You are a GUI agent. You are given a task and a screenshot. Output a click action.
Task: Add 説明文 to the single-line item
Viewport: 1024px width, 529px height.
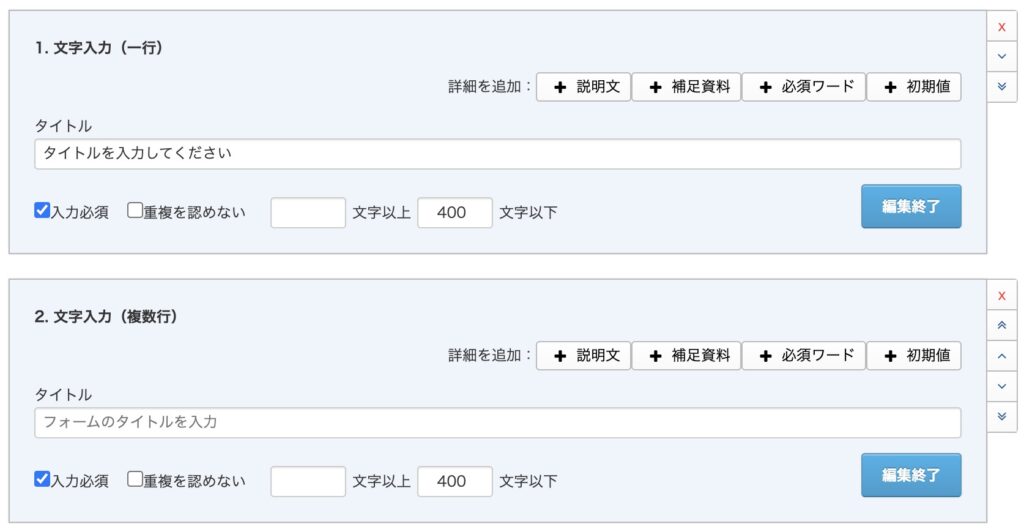tap(584, 87)
